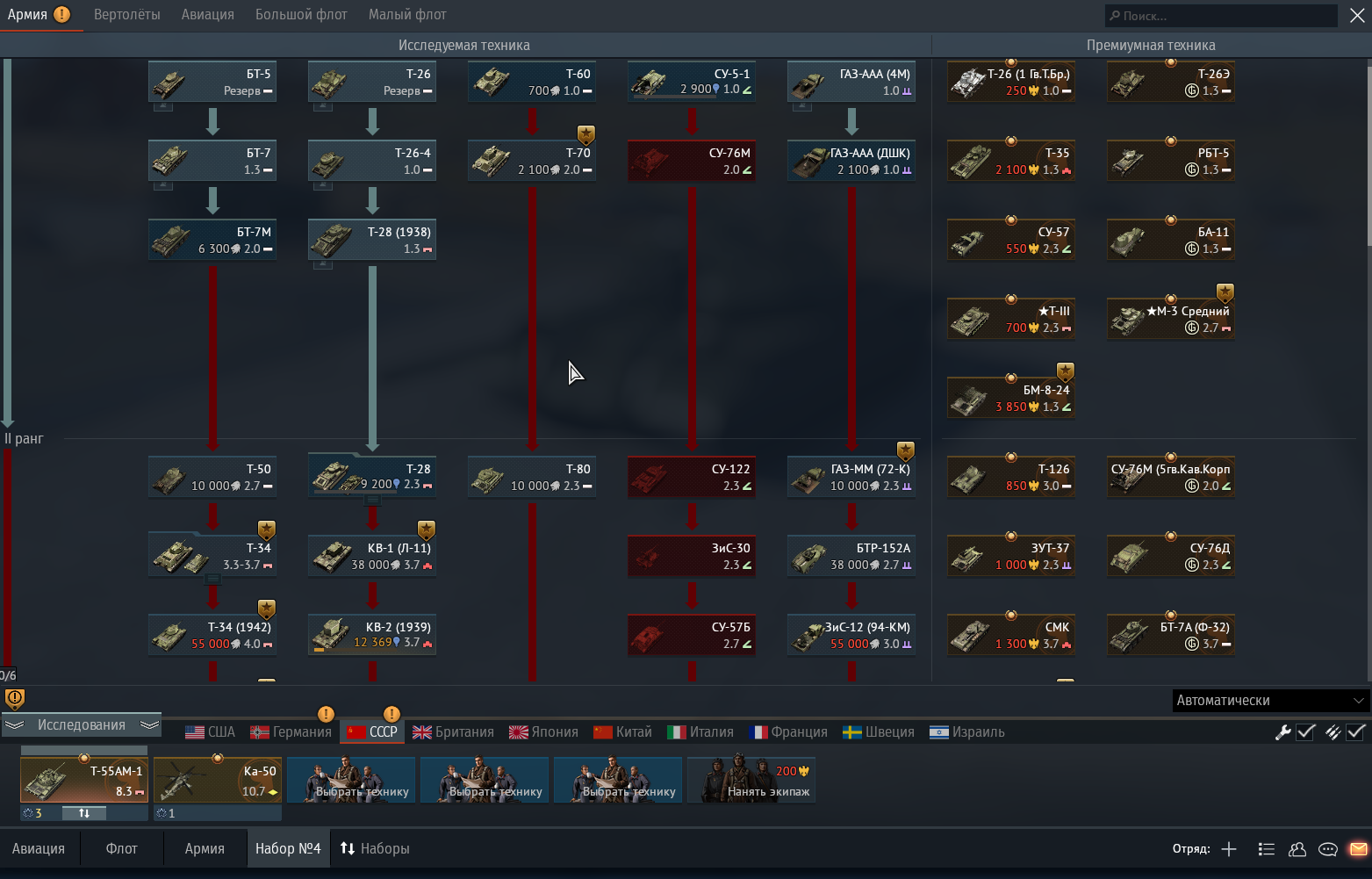Click the bottom Авиация preset button

click(39, 848)
